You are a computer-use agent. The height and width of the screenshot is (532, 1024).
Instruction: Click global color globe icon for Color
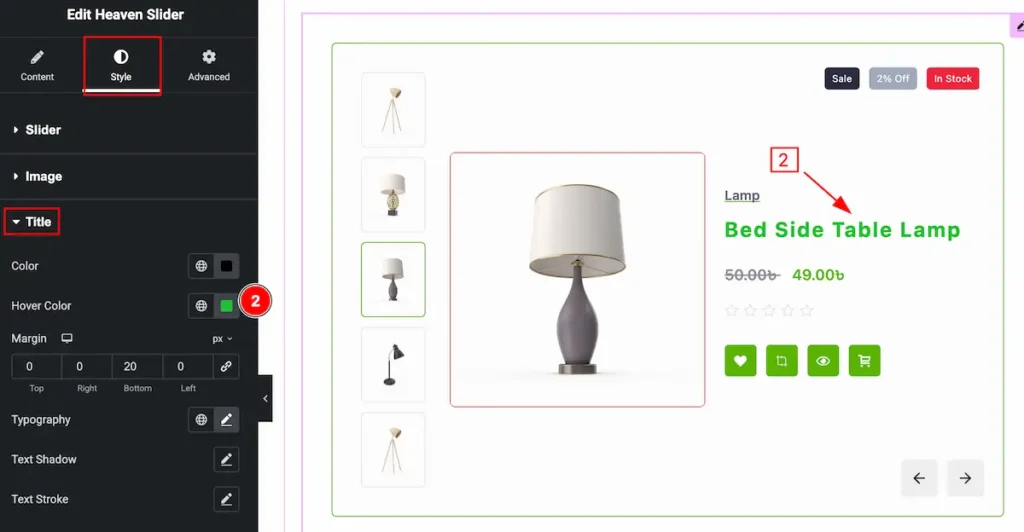201,266
